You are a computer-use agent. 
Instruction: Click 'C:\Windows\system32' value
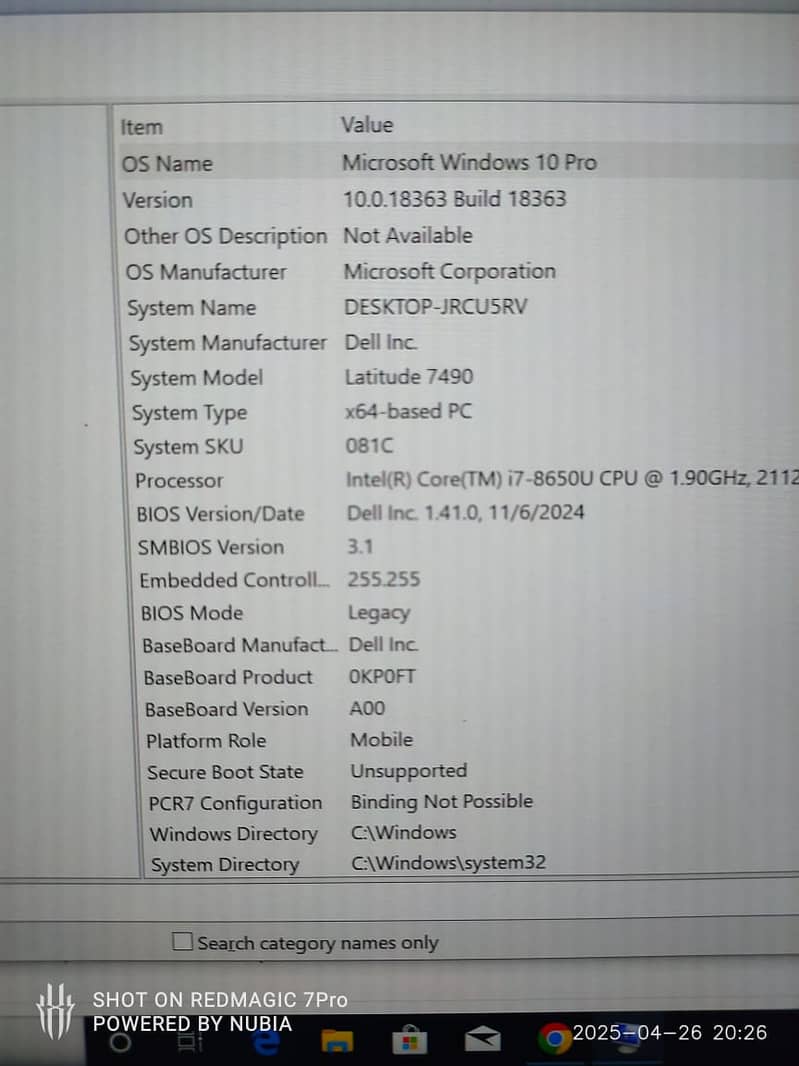tap(449, 863)
